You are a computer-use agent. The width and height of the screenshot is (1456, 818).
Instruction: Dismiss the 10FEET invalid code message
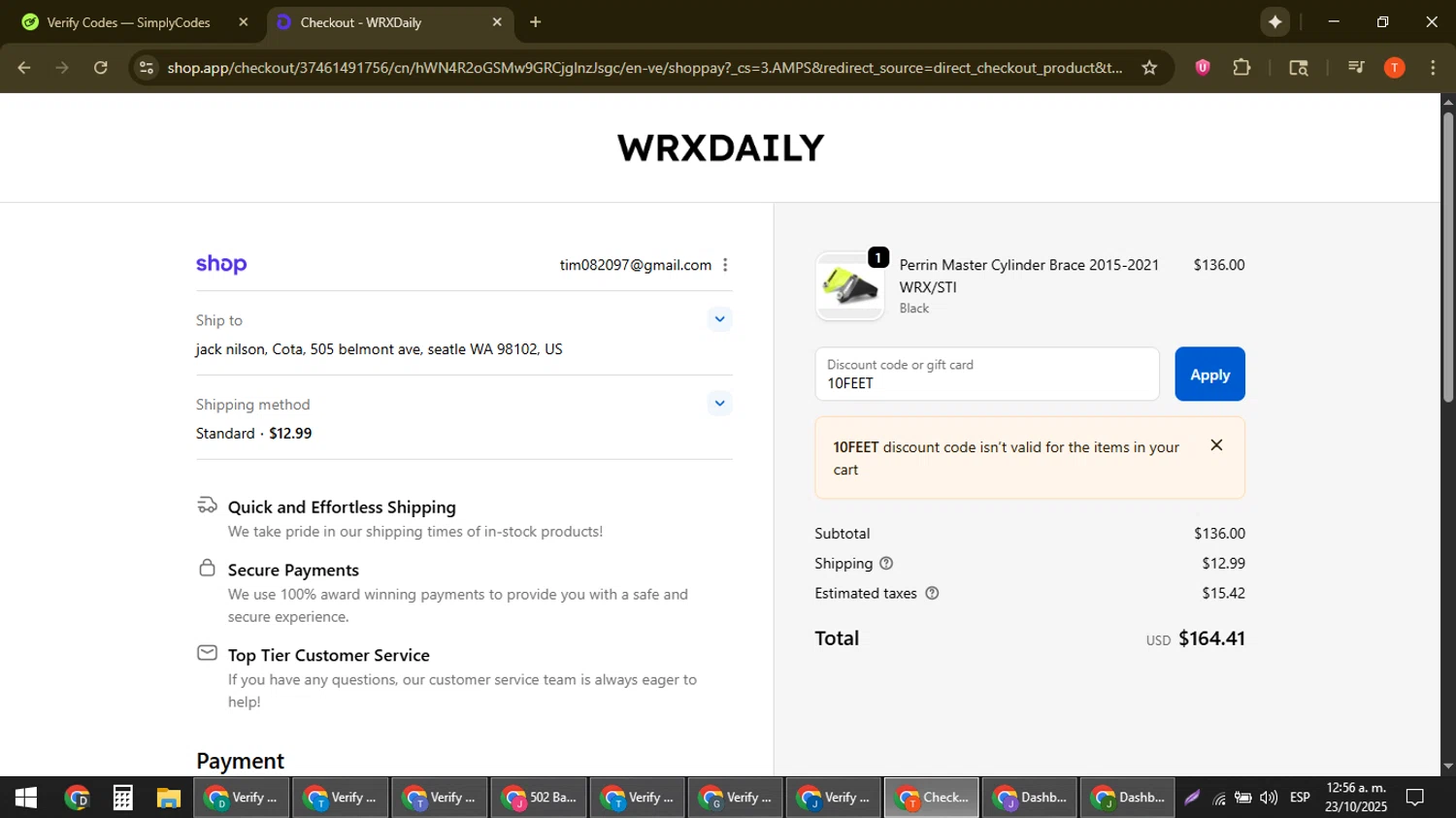coord(1216,445)
